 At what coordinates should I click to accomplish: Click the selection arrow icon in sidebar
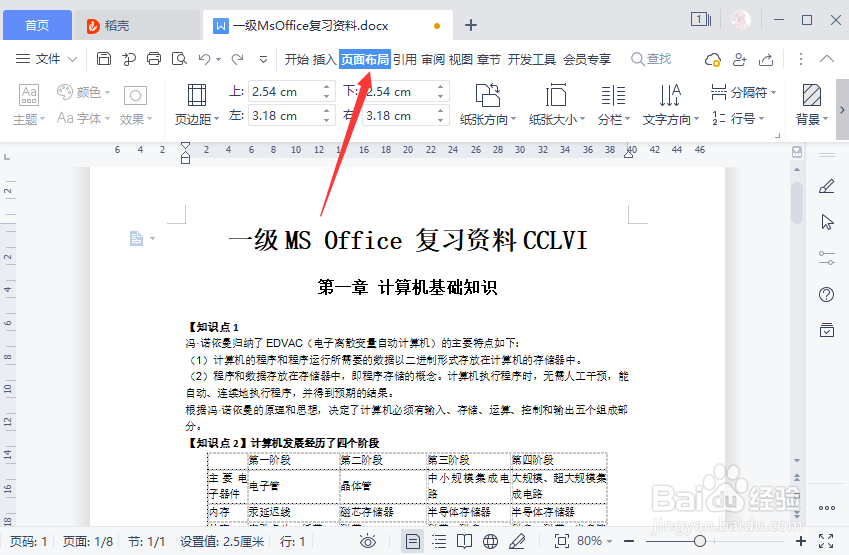(827, 222)
